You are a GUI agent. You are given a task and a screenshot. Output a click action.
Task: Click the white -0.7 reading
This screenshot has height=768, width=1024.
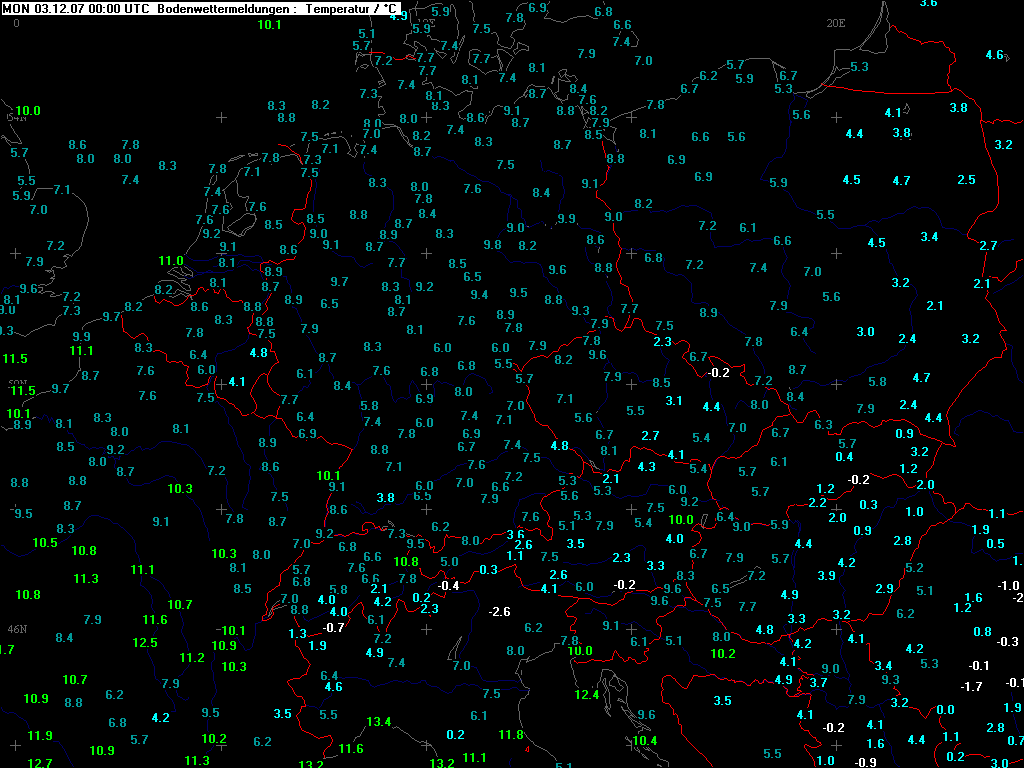(333, 628)
